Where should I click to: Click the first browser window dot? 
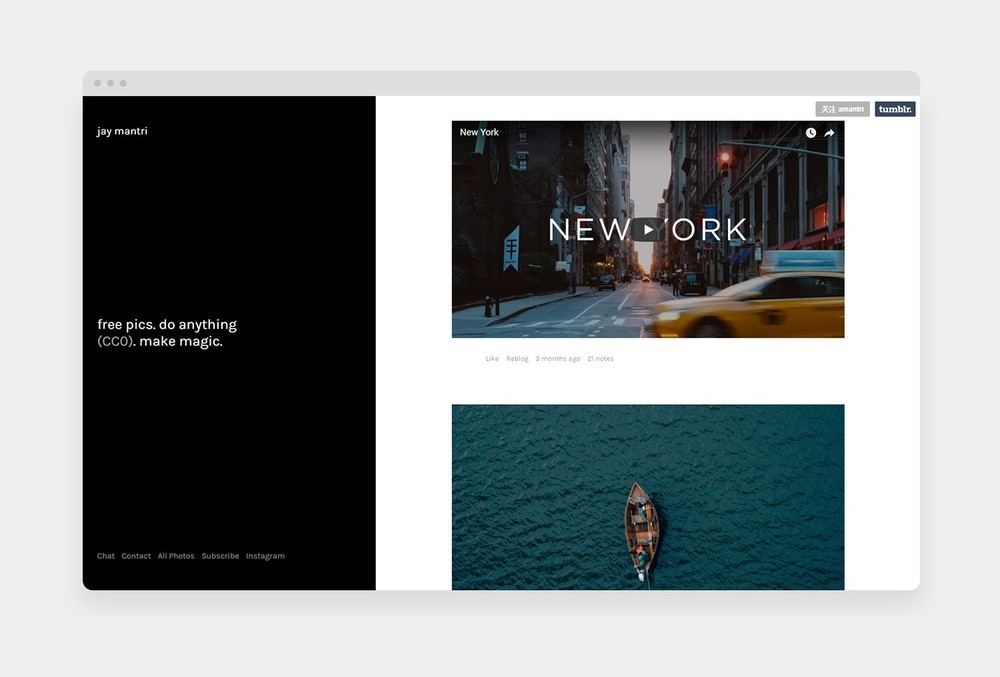pyautogui.click(x=98, y=83)
